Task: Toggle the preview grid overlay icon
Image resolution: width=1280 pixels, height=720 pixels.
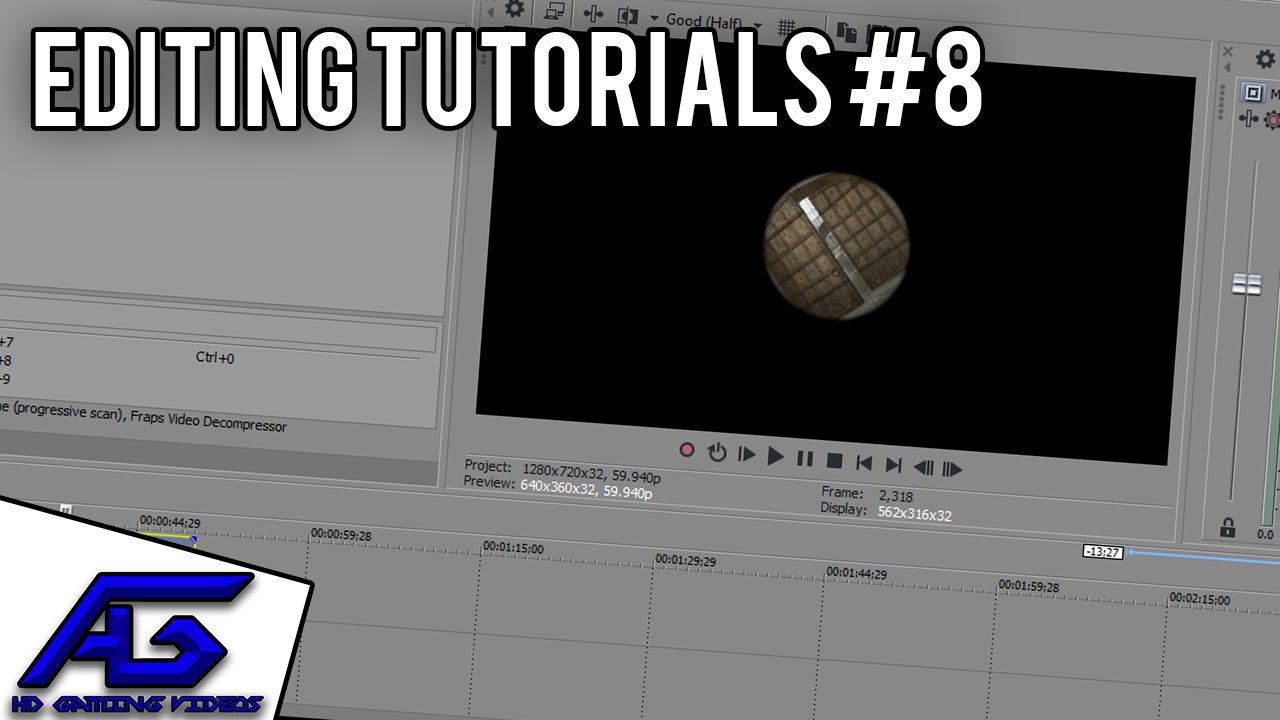Action: pos(787,27)
